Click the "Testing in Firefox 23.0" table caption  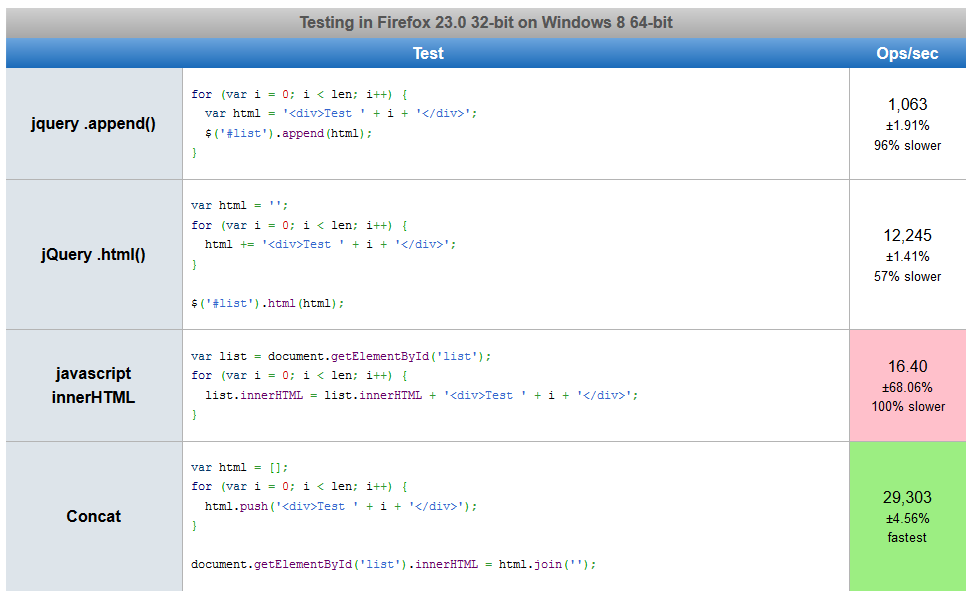pyautogui.click(x=485, y=23)
